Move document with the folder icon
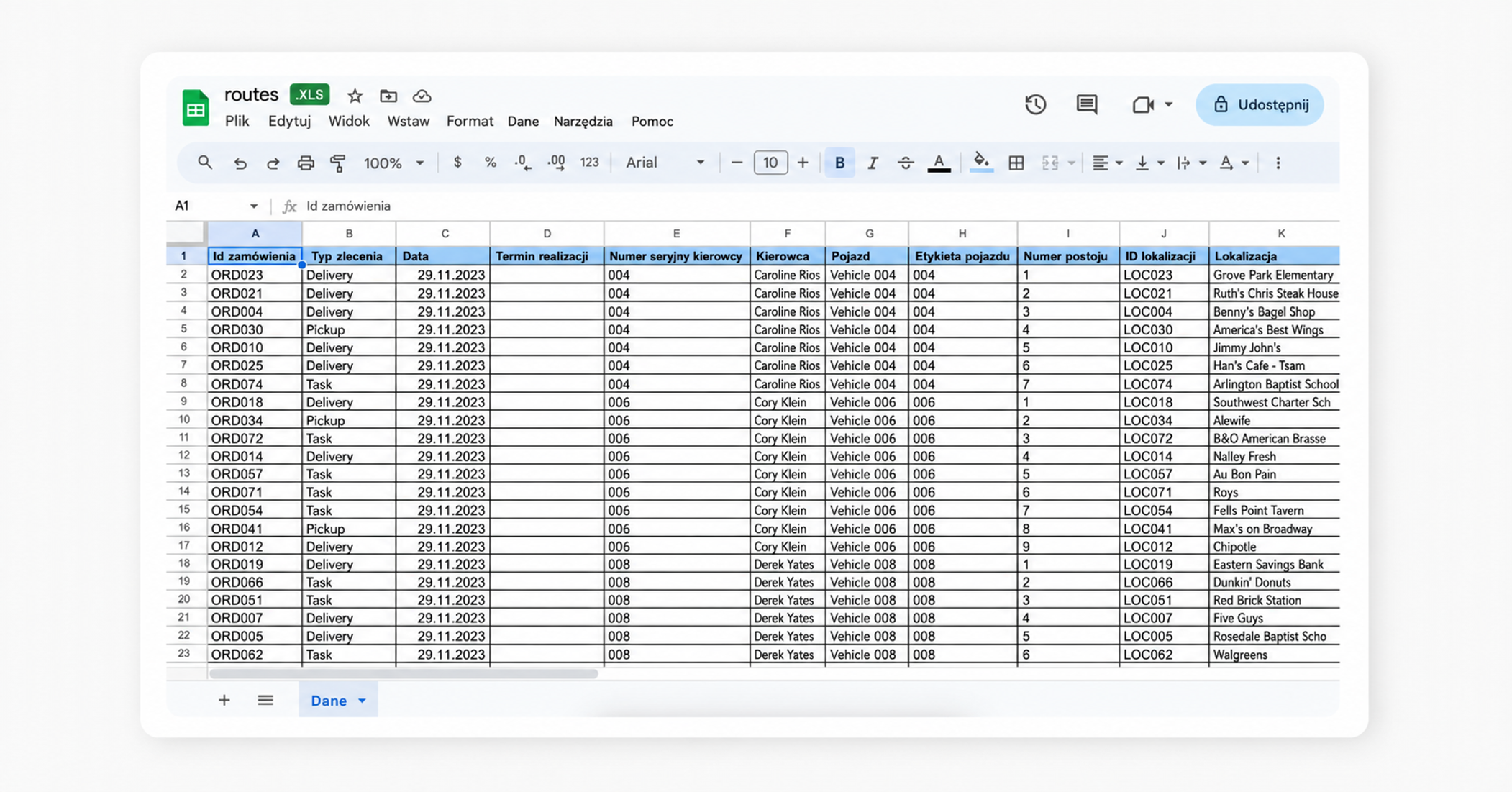Screen dimensions: 1512x792 [388, 96]
